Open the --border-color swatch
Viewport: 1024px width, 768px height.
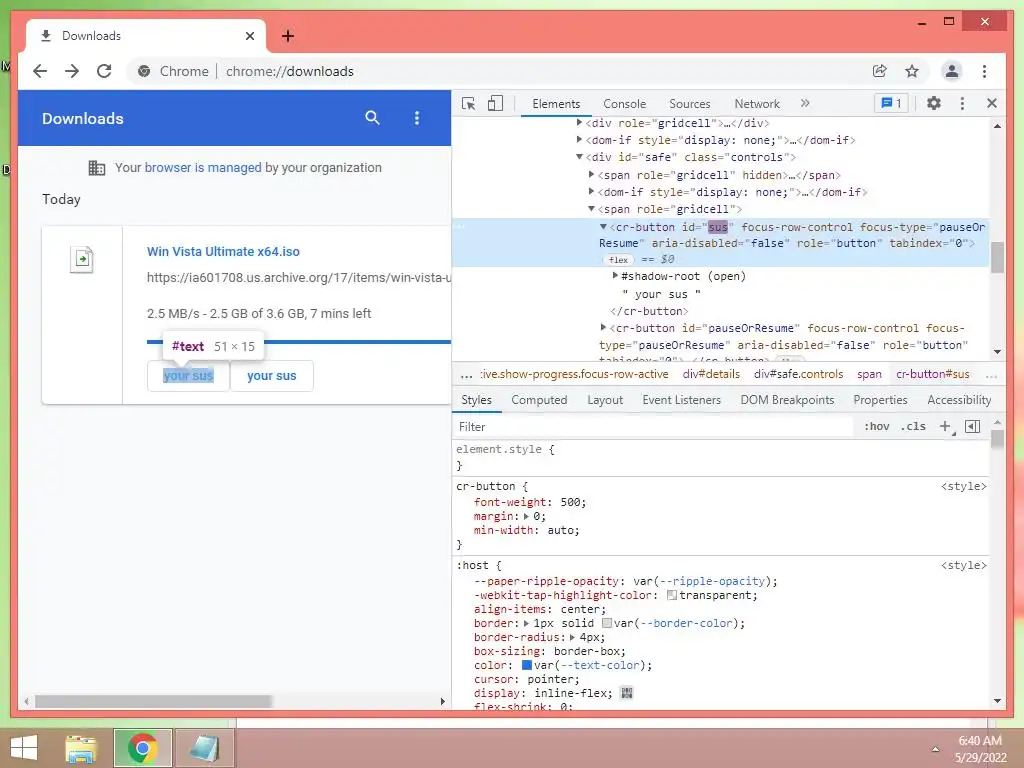[x=606, y=623]
